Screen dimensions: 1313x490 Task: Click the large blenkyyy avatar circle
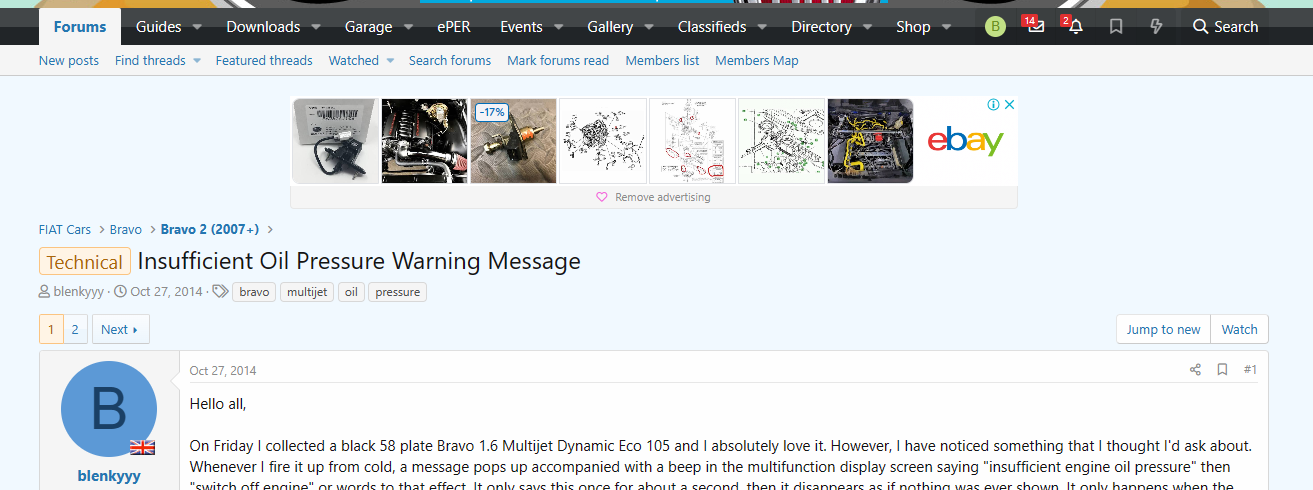tap(109, 409)
